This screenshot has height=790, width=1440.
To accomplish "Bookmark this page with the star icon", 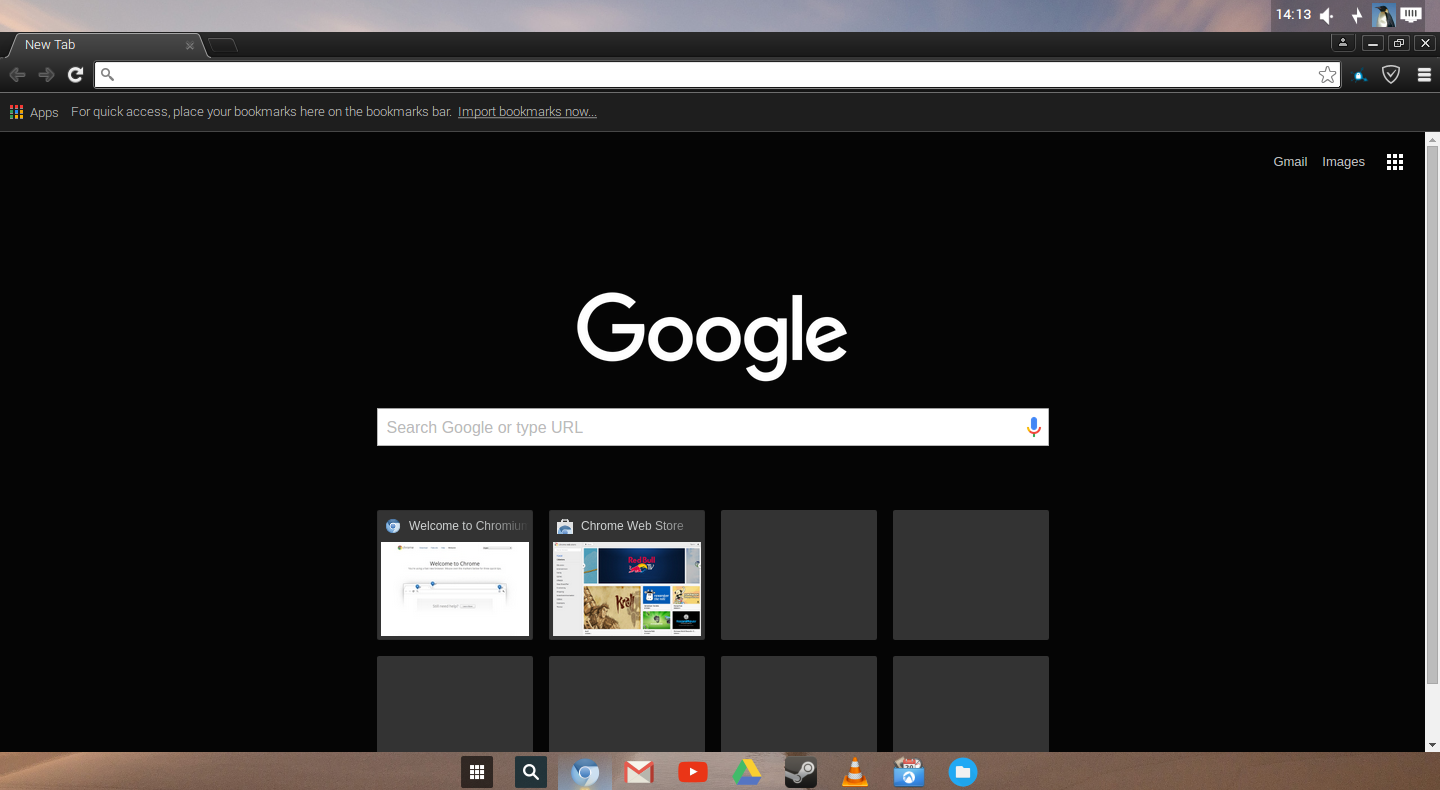I will [x=1327, y=75].
